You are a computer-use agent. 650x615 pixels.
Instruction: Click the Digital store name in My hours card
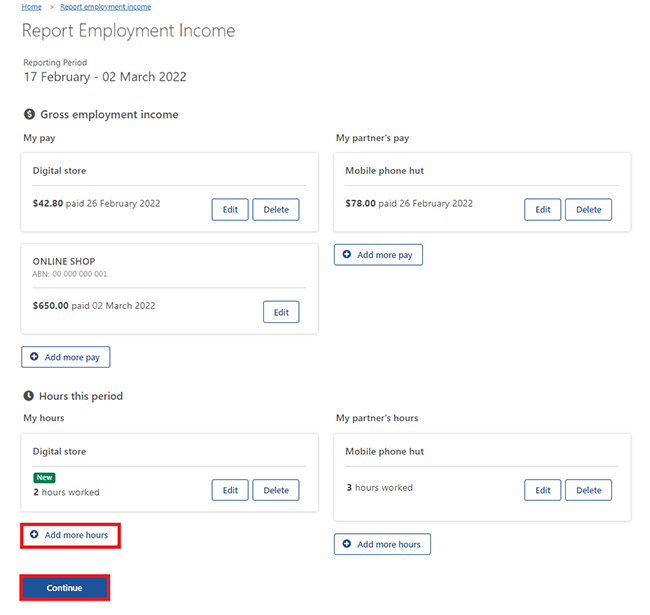click(60, 451)
